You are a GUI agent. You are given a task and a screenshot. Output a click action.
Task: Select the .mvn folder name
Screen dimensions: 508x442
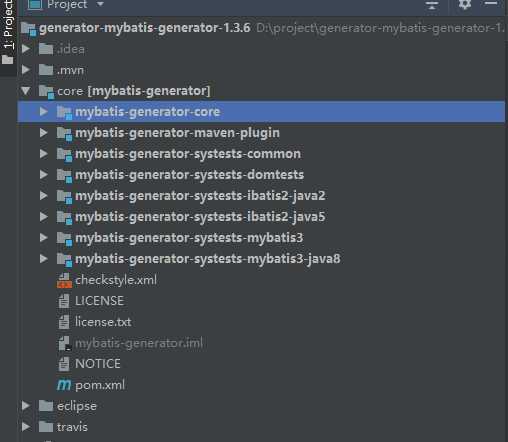(x=70, y=70)
